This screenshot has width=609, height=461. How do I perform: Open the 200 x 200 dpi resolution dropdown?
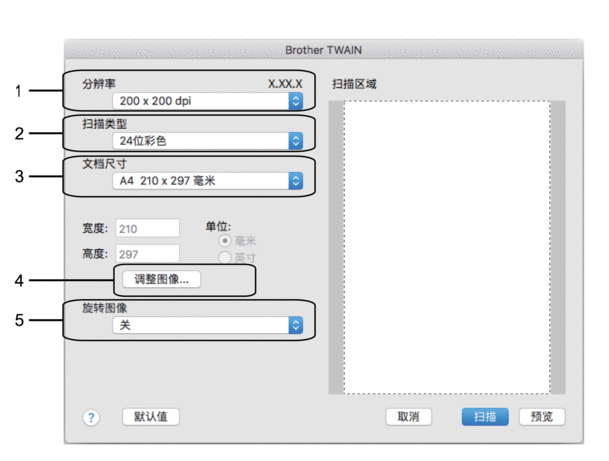pyautogui.click(x=200, y=101)
